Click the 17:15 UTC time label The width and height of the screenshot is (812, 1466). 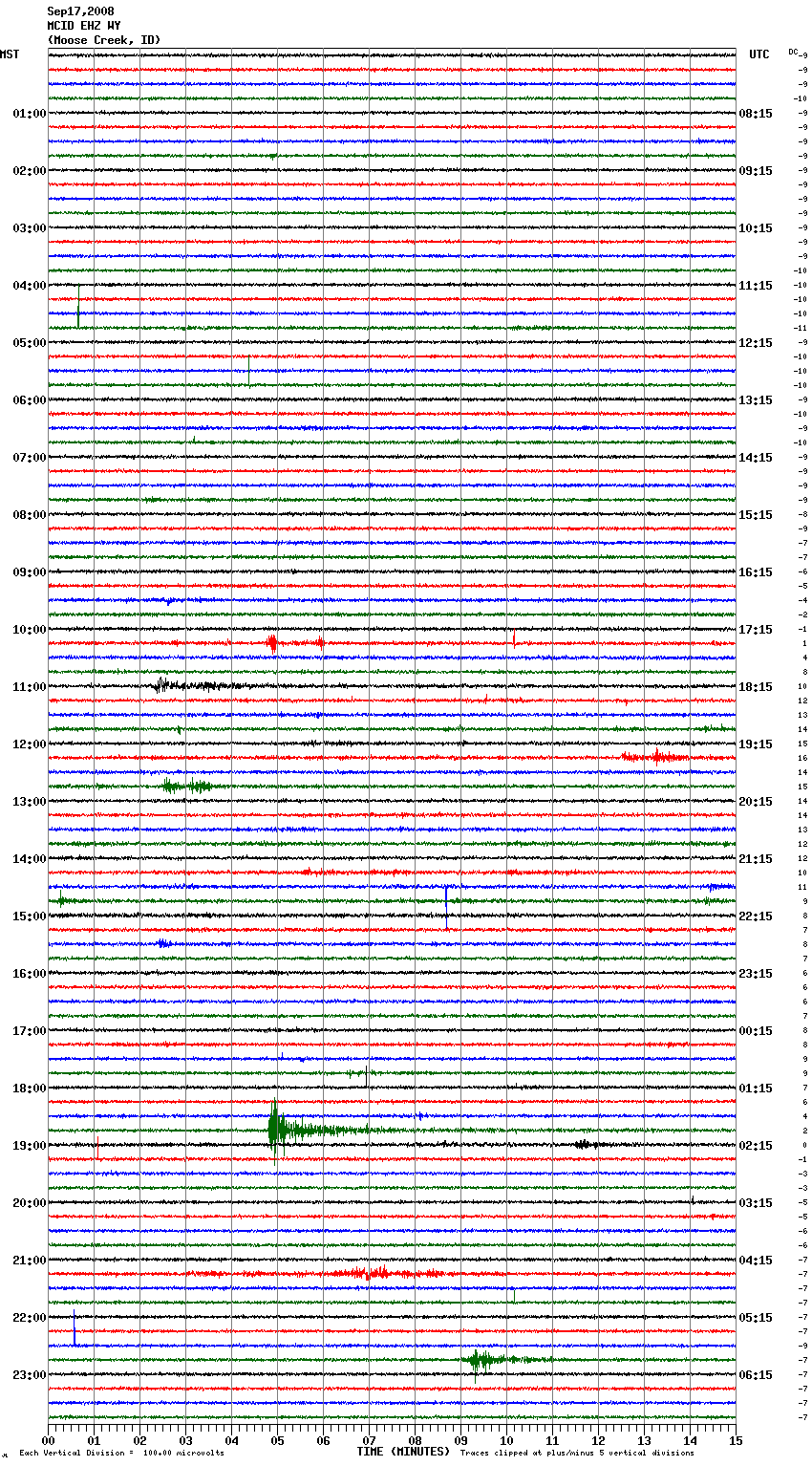756,630
